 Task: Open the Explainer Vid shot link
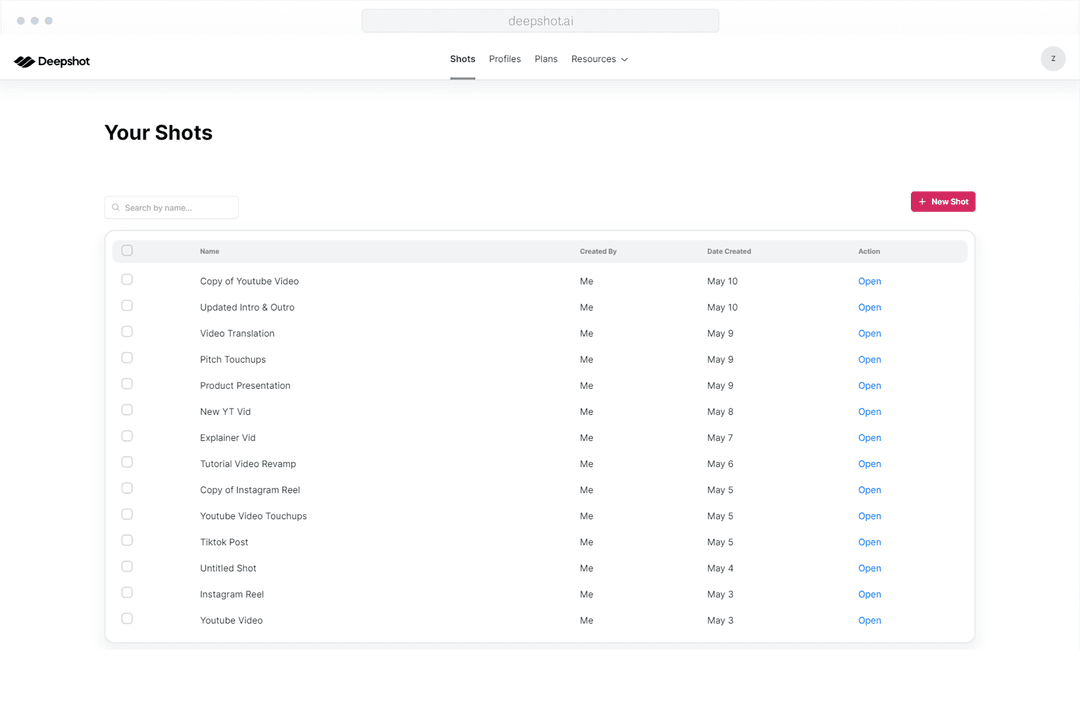869,438
